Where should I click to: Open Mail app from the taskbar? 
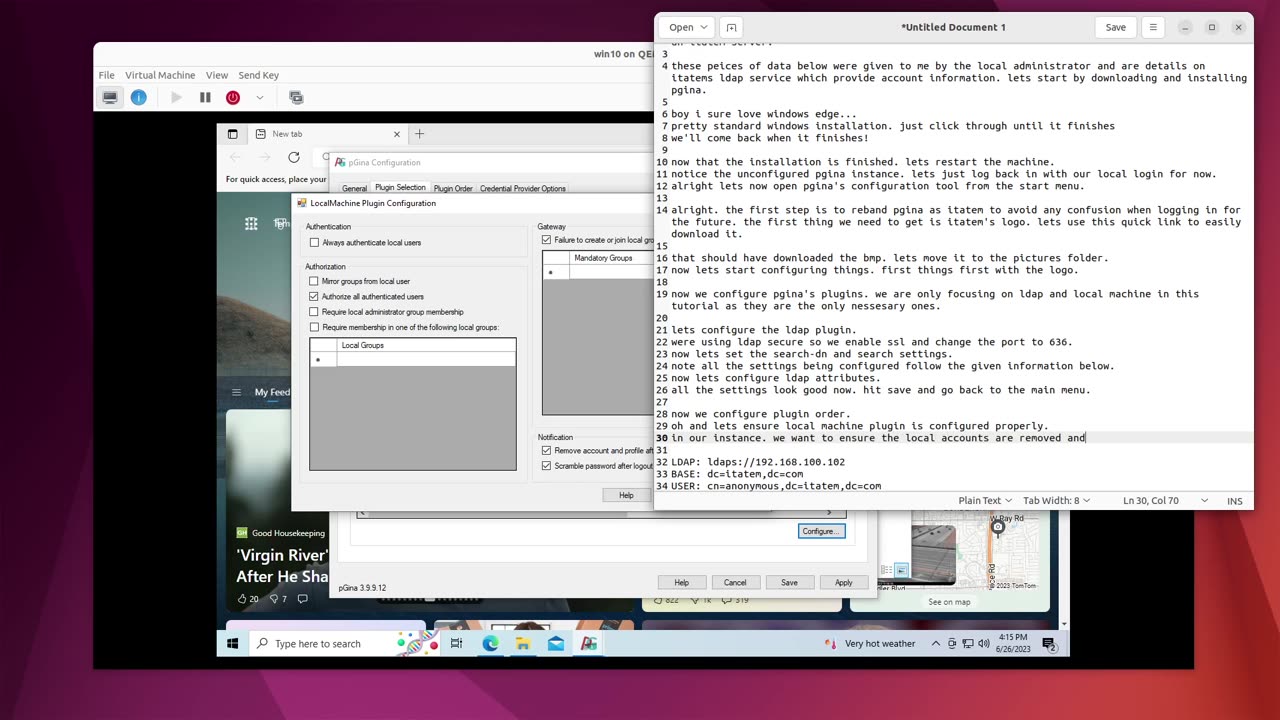[556, 644]
